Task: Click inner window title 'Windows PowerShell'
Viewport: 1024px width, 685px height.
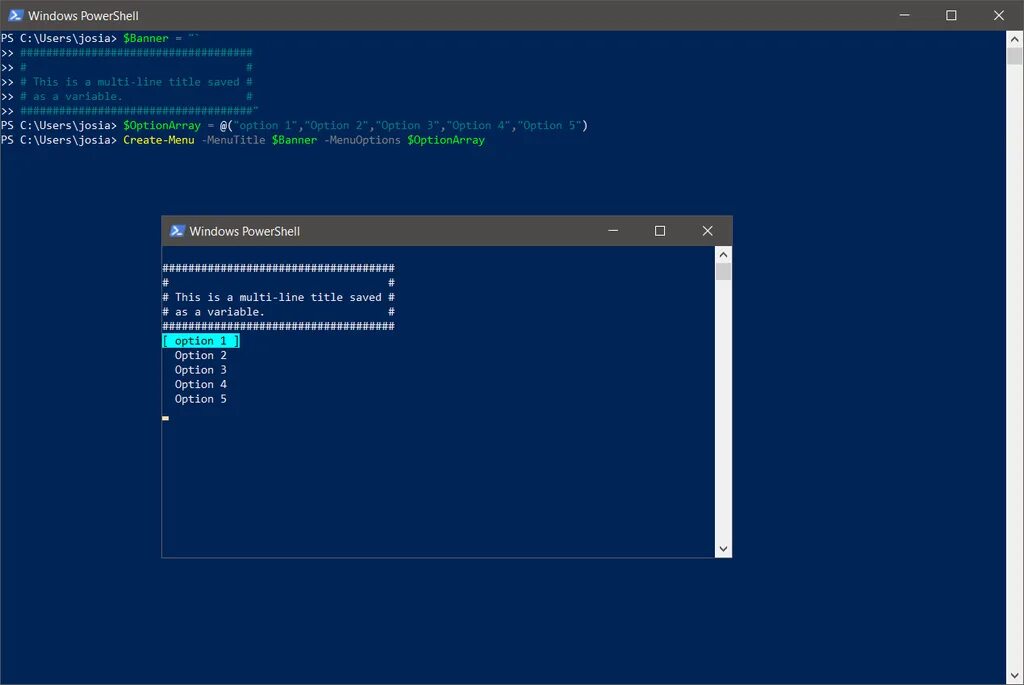Action: (244, 231)
